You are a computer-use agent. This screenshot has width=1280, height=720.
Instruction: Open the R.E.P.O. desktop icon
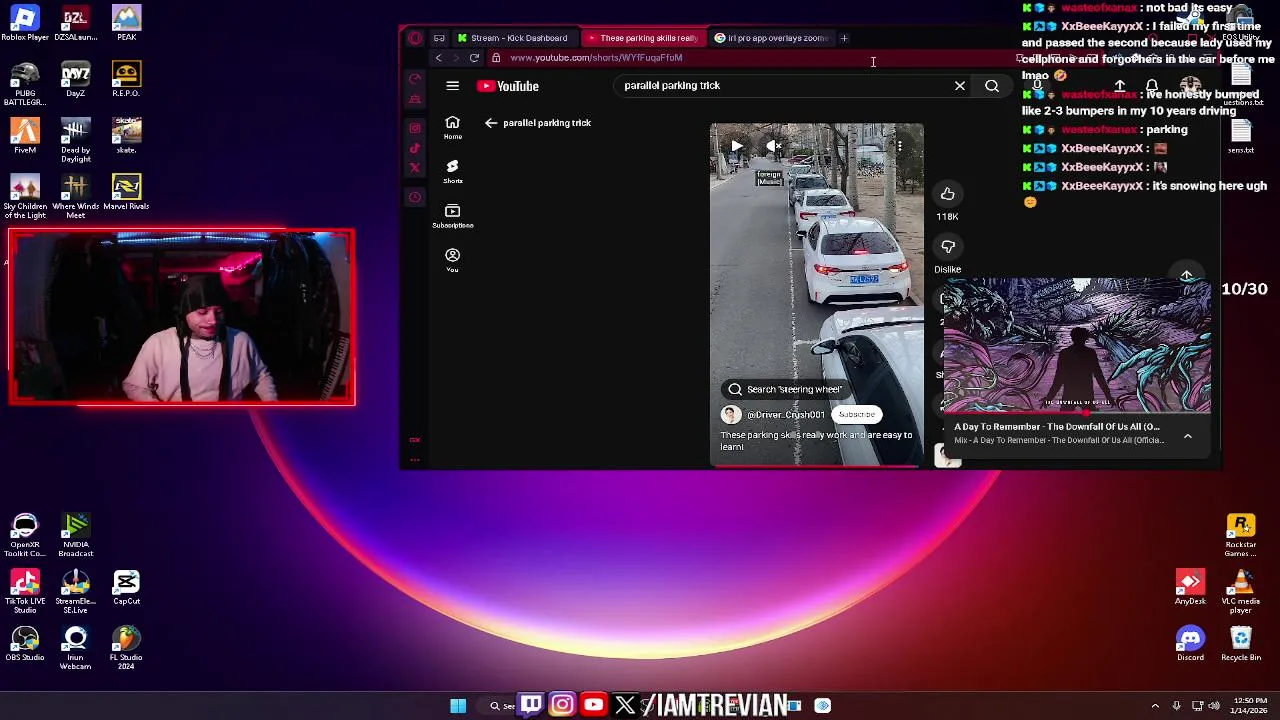click(126, 80)
